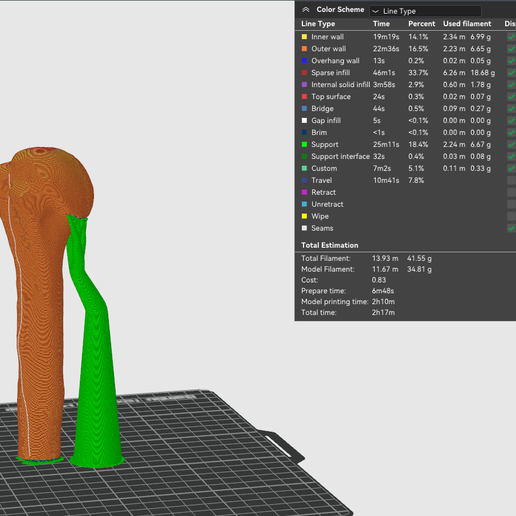516x516 pixels.
Task: Toggle Seams display checkbox
Action: click(511, 228)
